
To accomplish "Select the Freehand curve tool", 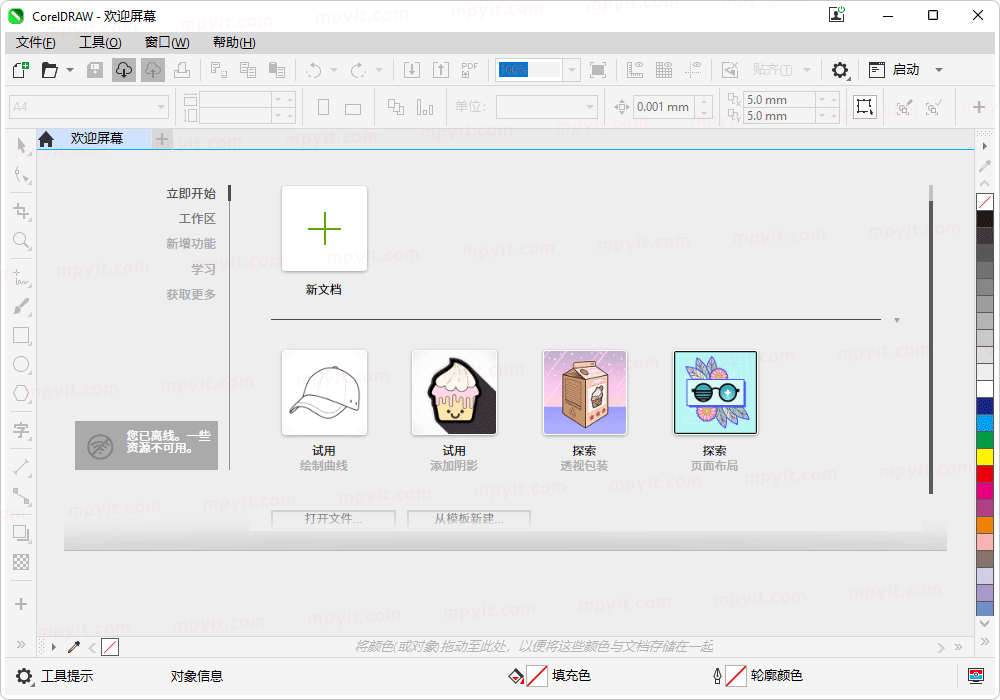I will tap(21, 277).
